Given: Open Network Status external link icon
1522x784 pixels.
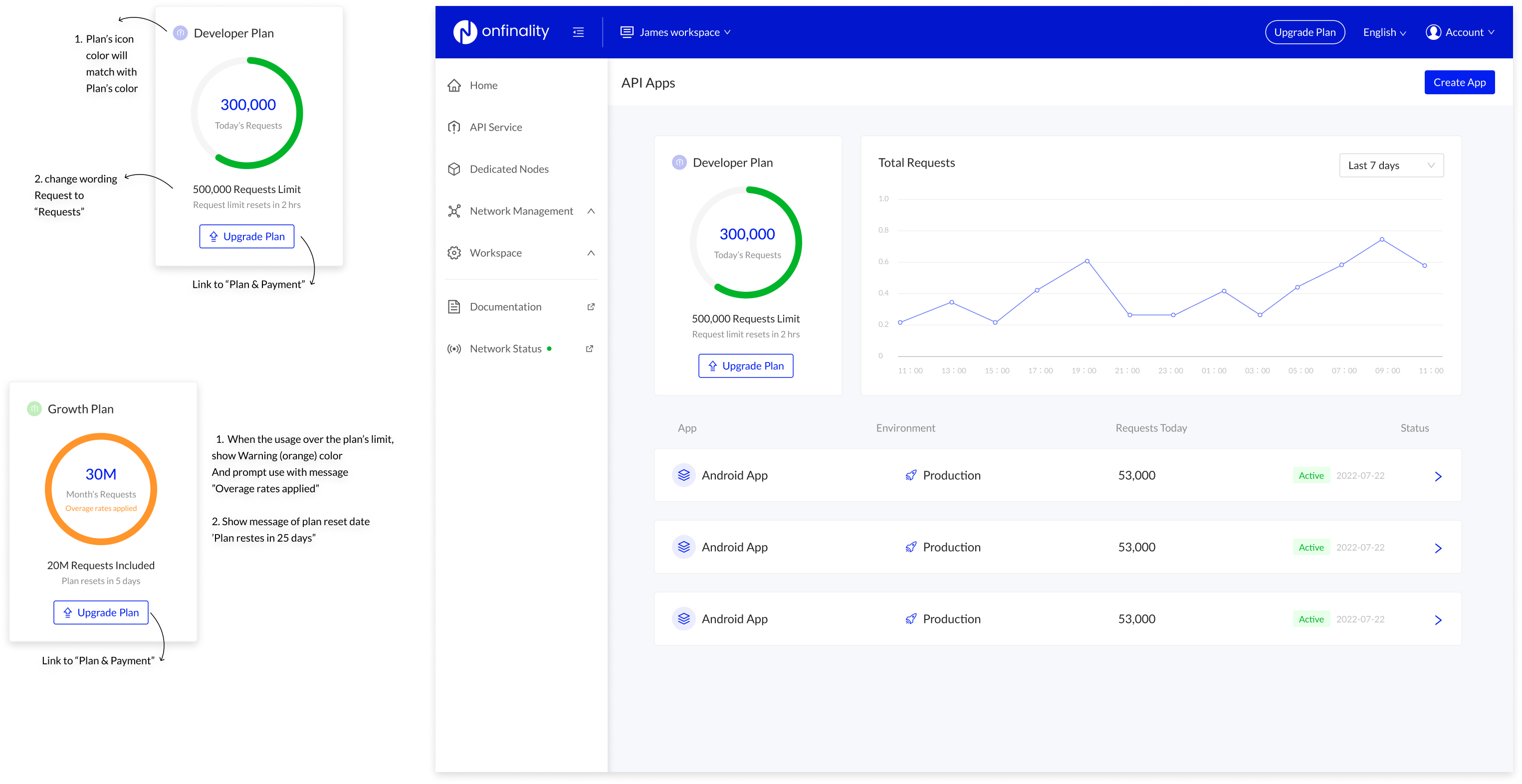Looking at the screenshot, I should click(x=589, y=349).
